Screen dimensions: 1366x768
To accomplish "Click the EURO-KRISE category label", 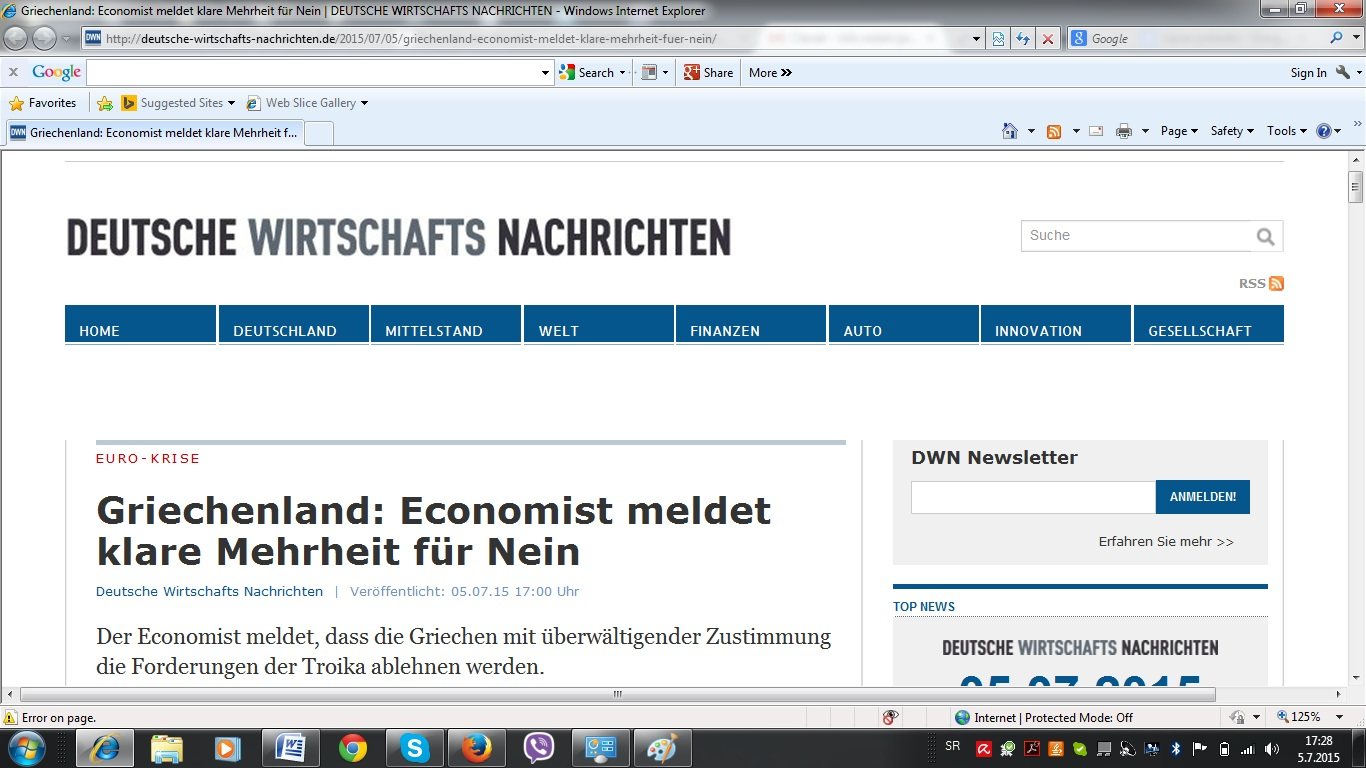I will click(148, 459).
